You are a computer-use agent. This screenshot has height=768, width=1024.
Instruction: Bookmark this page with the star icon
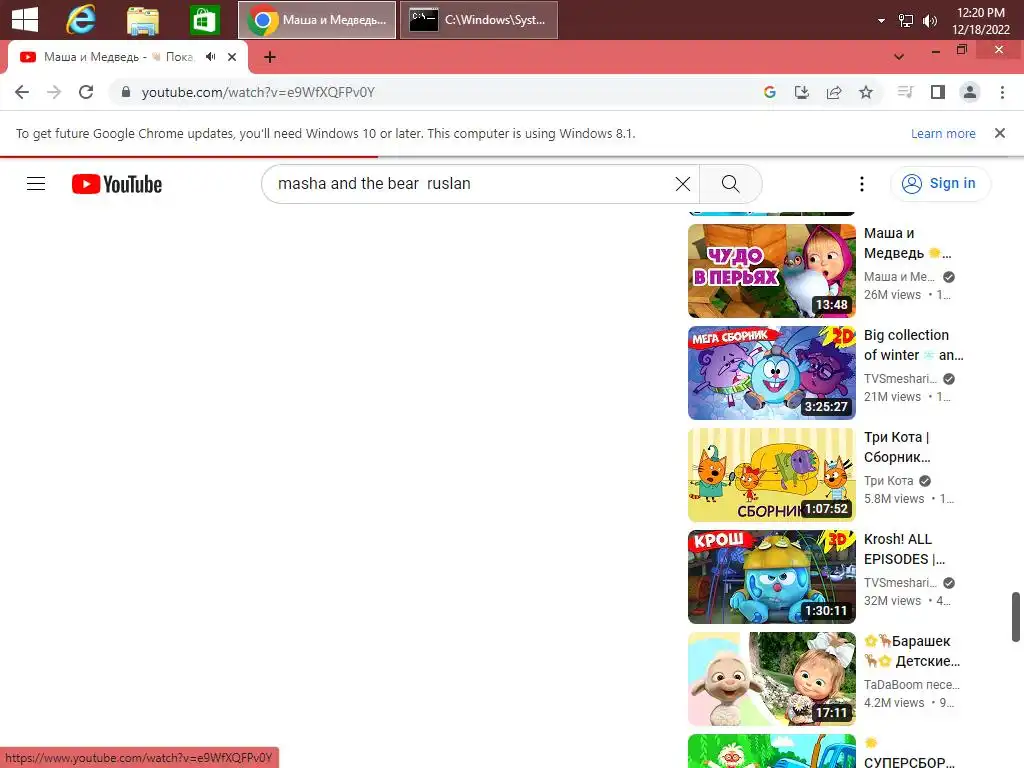[866, 92]
